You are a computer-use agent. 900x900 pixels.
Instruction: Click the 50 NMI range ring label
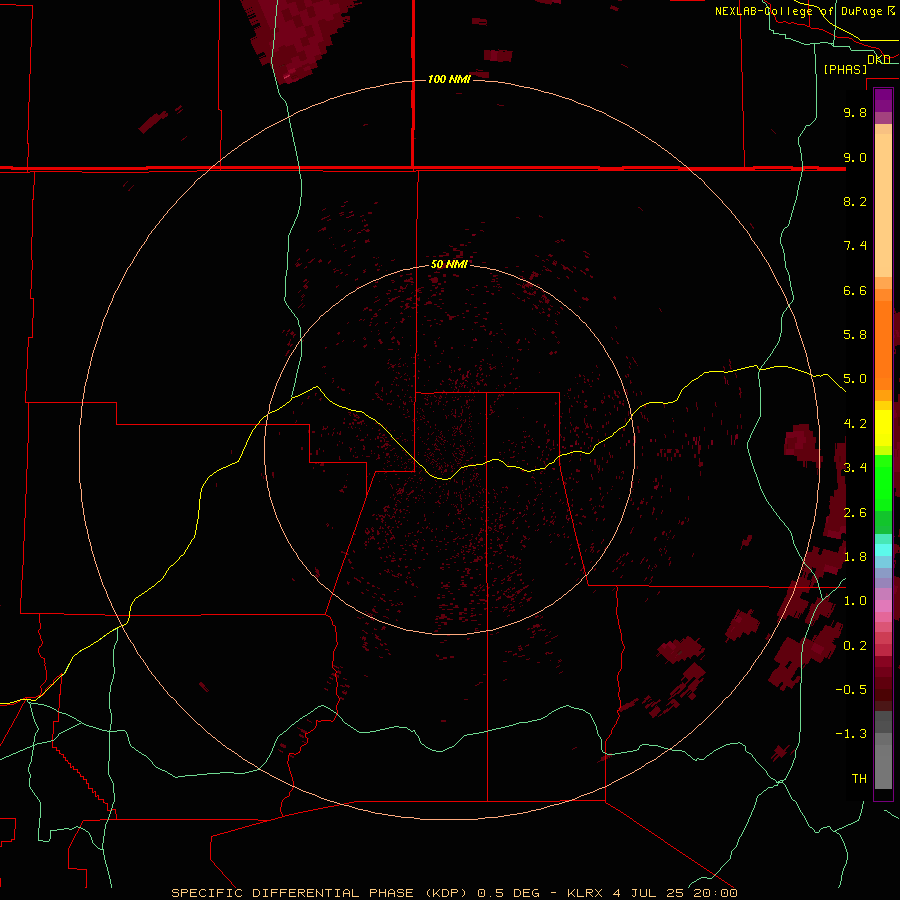[x=449, y=264]
